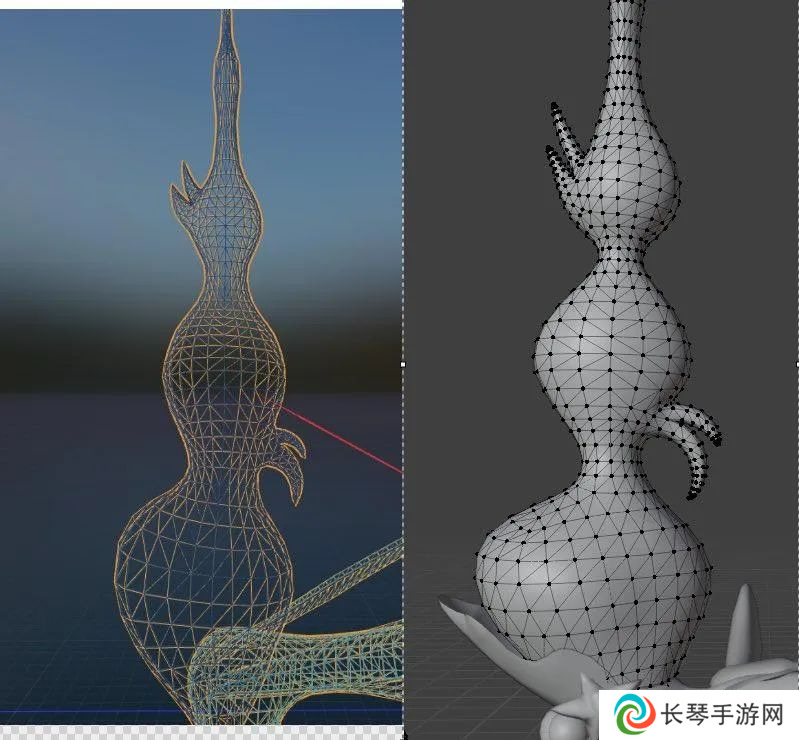Viewport: 799px width, 740px height.
Task: Select the gray shaded gourd mesh image
Action: [x=601, y=370]
